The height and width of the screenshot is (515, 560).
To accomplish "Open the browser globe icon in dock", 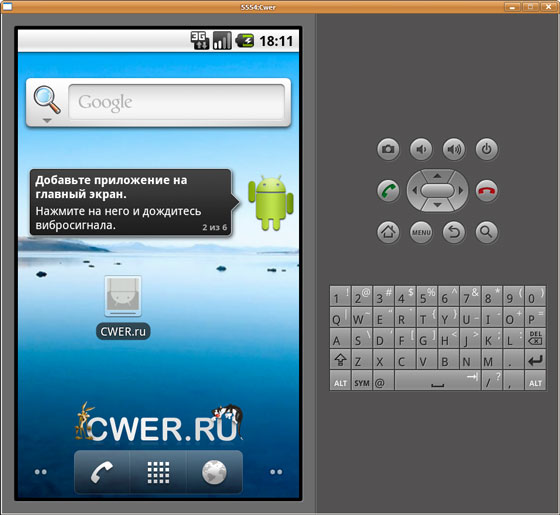I will click(214, 472).
